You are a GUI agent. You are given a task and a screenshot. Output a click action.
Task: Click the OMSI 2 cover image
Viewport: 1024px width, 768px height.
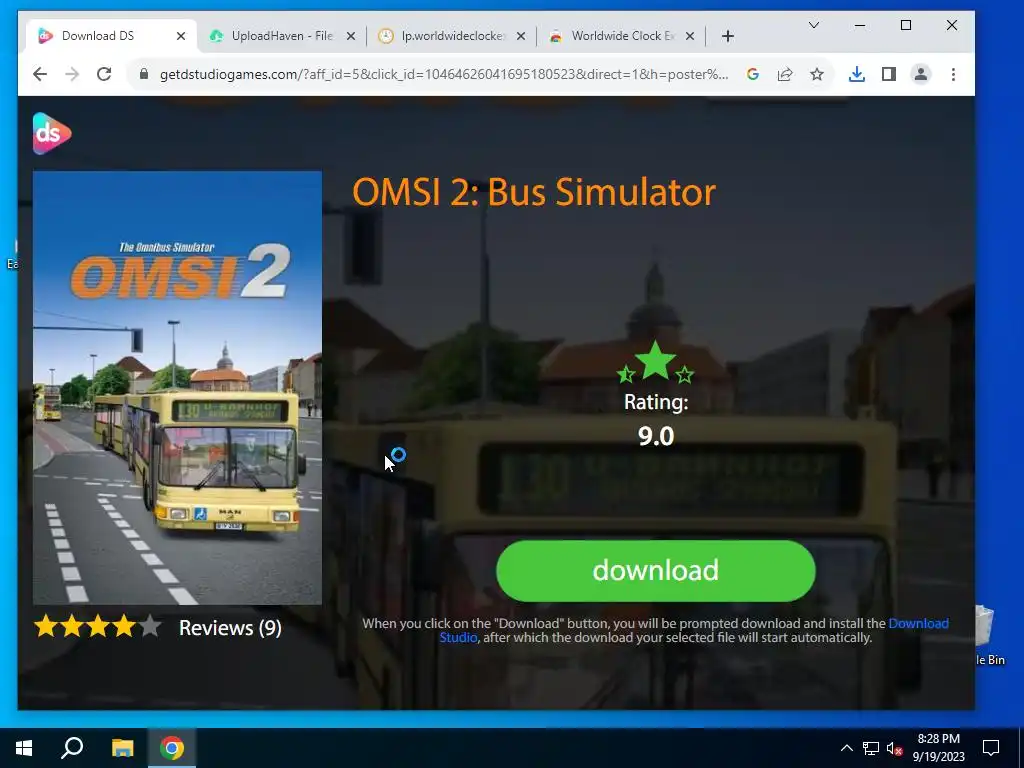177,387
